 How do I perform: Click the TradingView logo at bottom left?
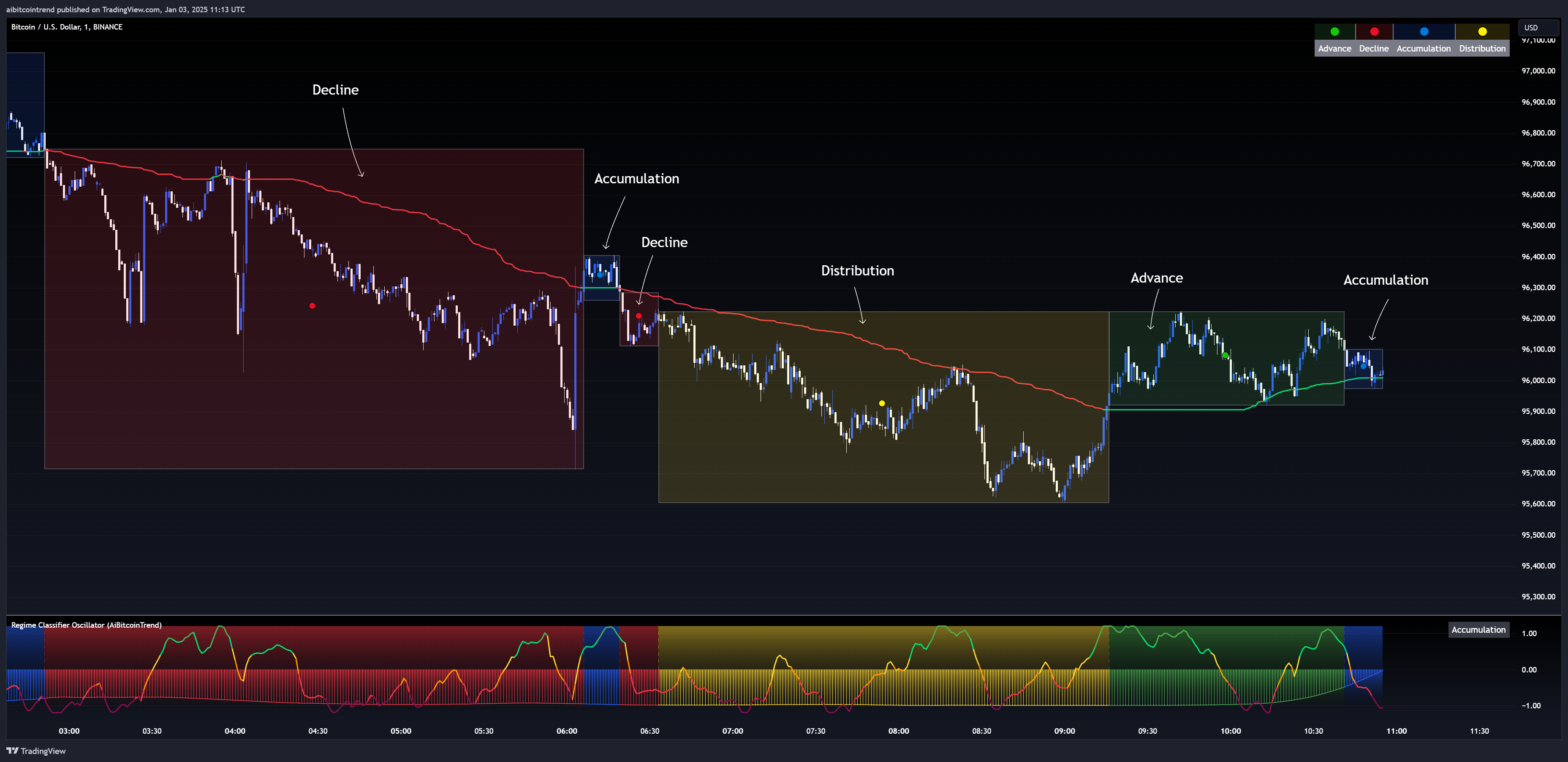(x=36, y=751)
